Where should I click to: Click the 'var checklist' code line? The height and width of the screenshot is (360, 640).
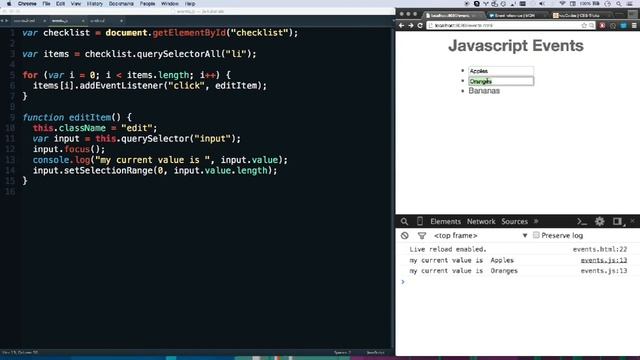pos(160,33)
